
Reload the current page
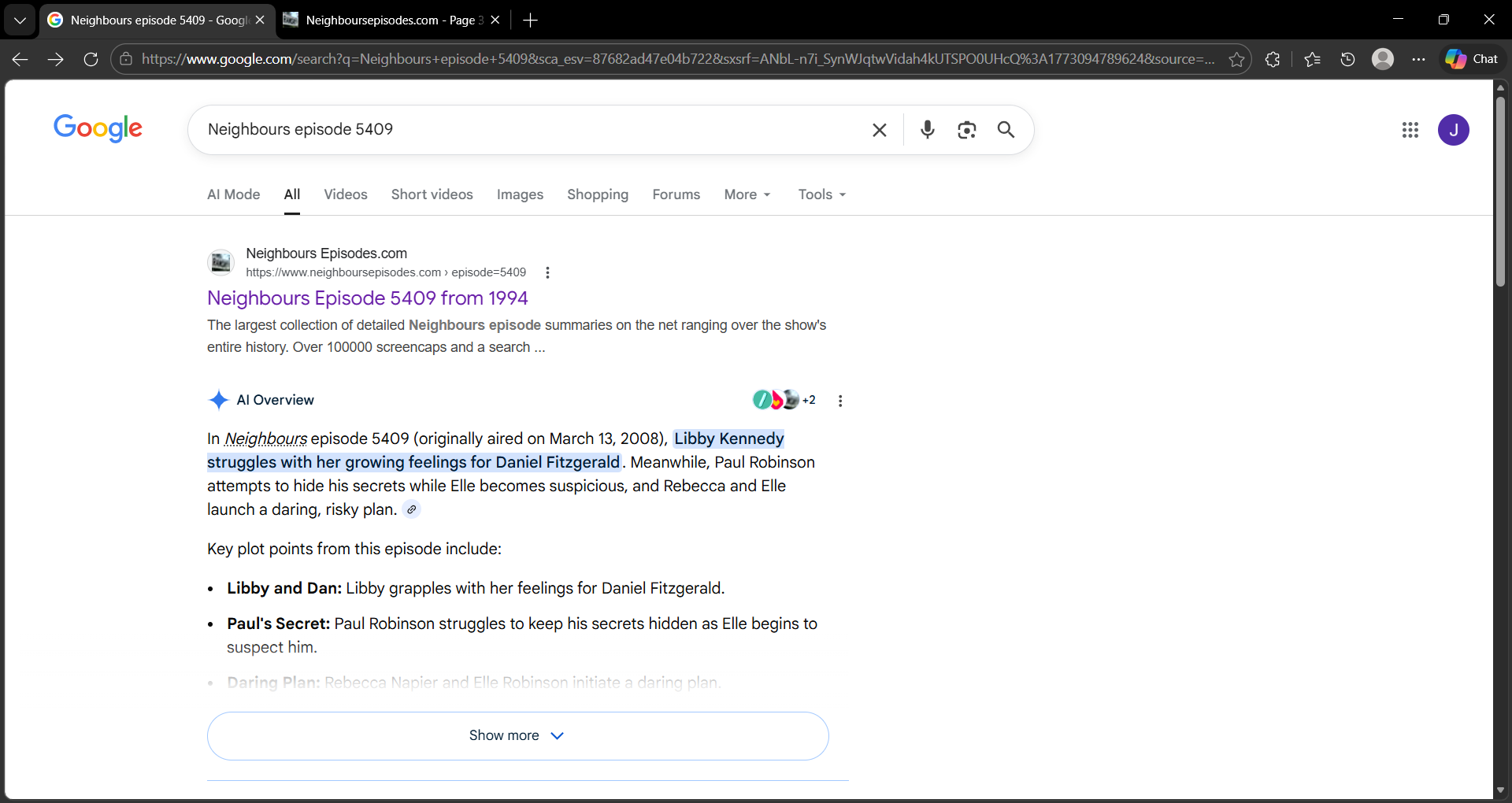pyautogui.click(x=91, y=60)
